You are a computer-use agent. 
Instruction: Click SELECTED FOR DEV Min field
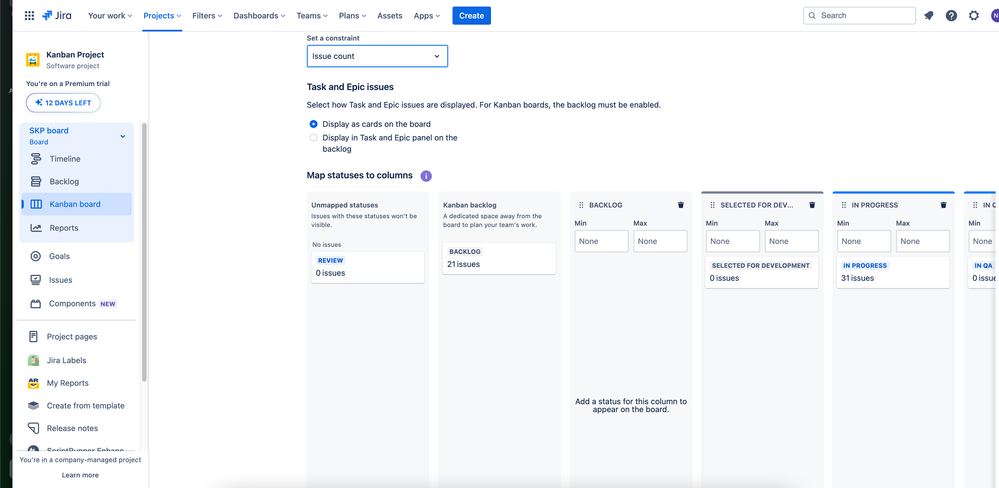[x=733, y=241]
